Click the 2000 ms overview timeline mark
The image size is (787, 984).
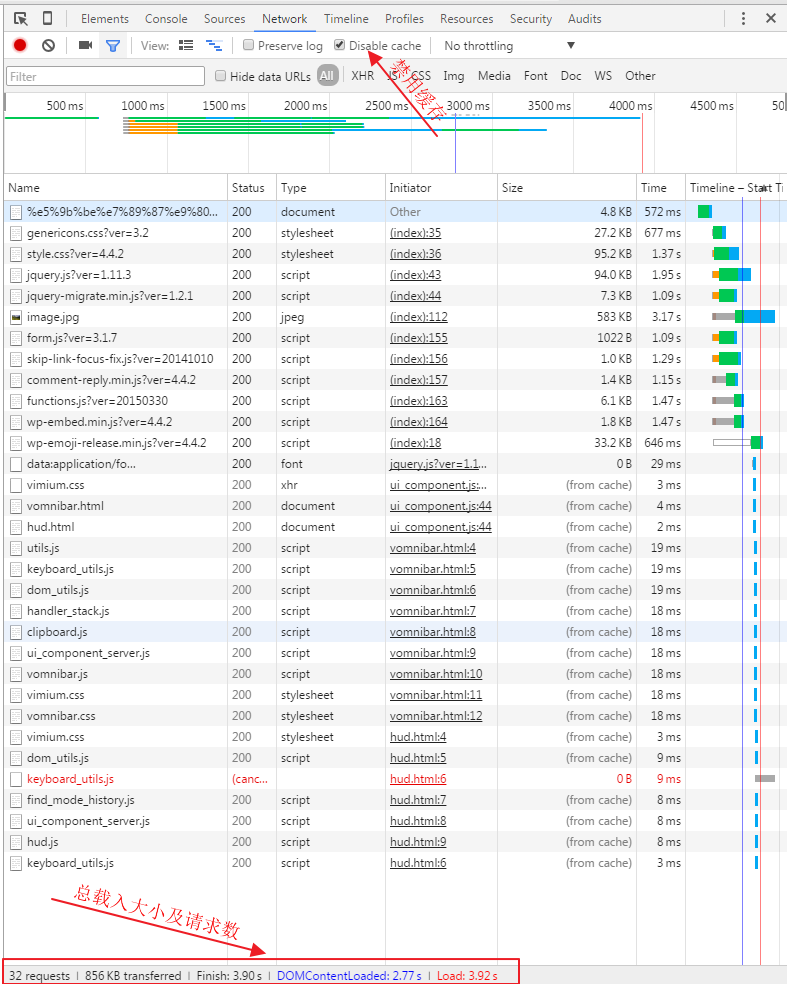[305, 105]
